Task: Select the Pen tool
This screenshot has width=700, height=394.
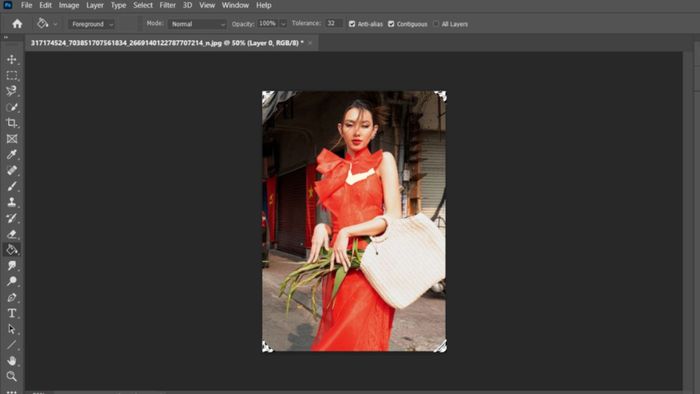Action: click(12, 297)
